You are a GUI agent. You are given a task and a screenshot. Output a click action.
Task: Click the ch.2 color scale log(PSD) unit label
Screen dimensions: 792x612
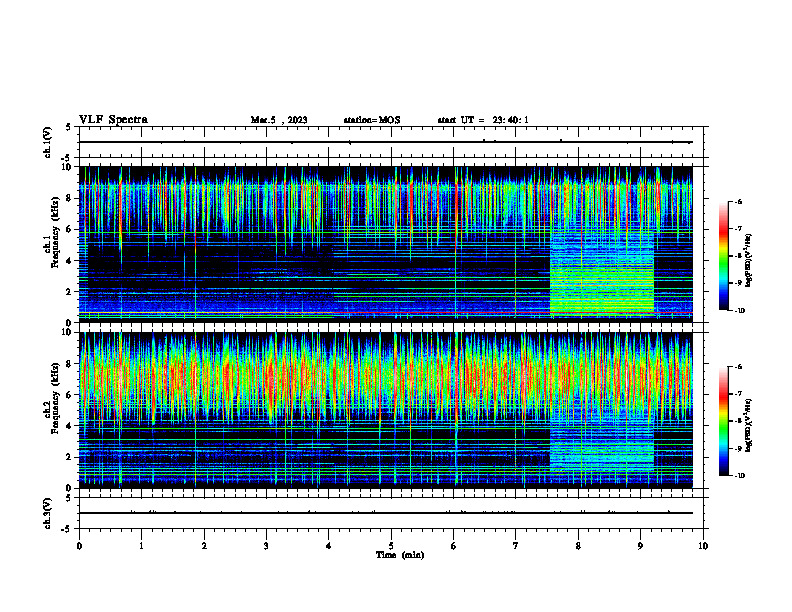tap(749, 425)
